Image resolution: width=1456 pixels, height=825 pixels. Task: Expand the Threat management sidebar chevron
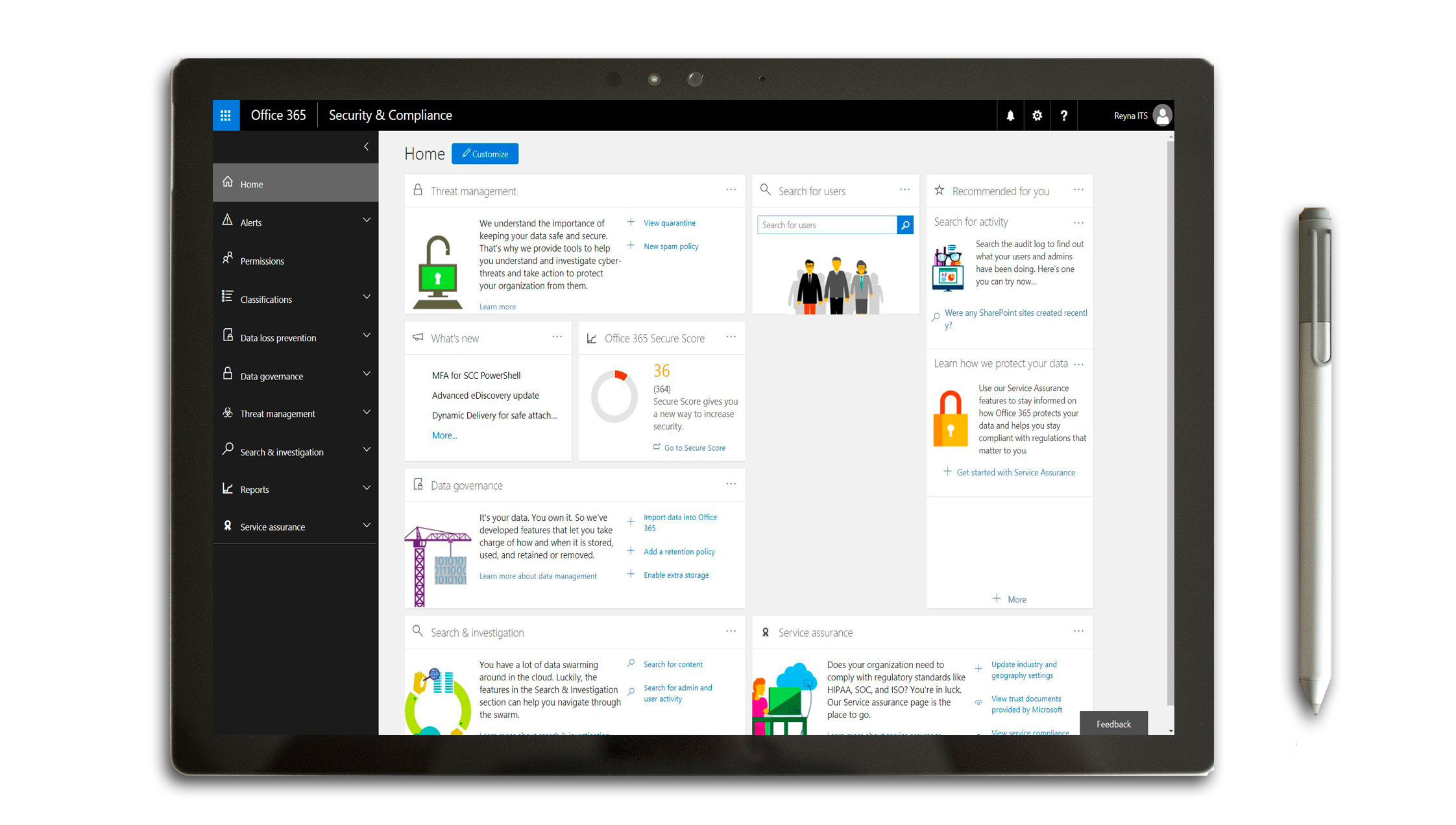tap(367, 412)
